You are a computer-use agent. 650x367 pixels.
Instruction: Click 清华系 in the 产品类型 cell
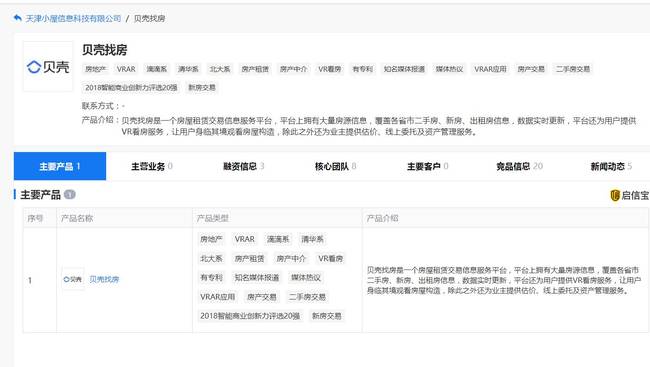click(312, 239)
